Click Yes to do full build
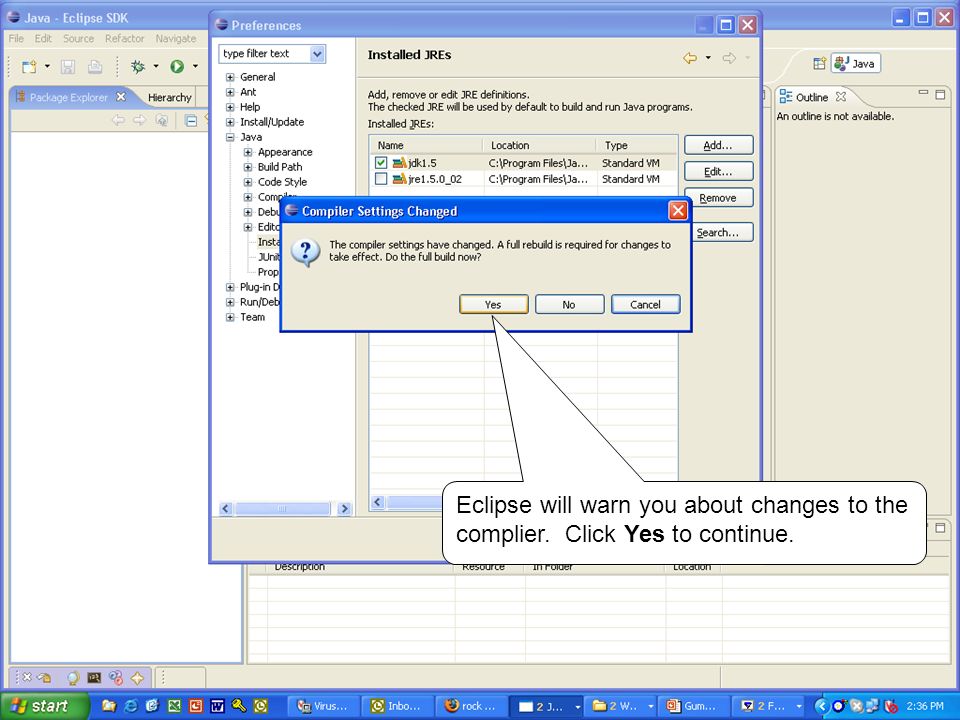 point(493,304)
